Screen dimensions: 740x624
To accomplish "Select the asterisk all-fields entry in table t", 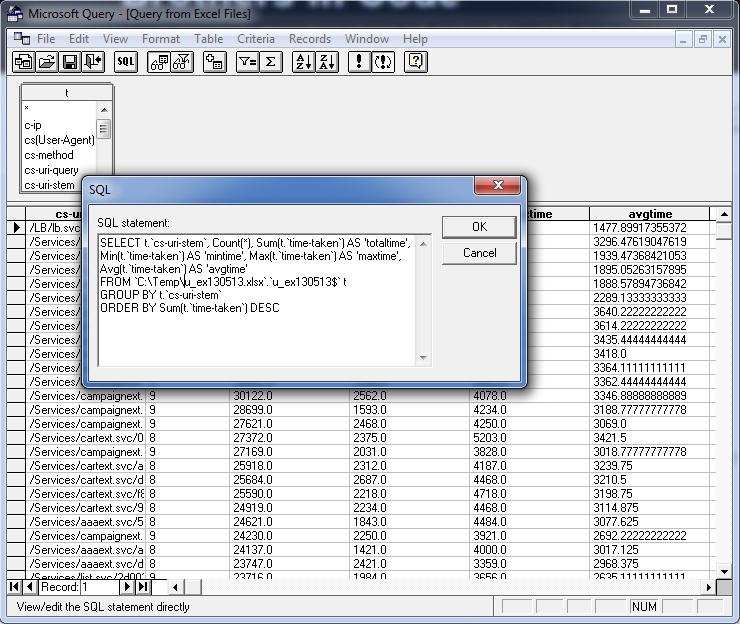I will [x=26, y=109].
